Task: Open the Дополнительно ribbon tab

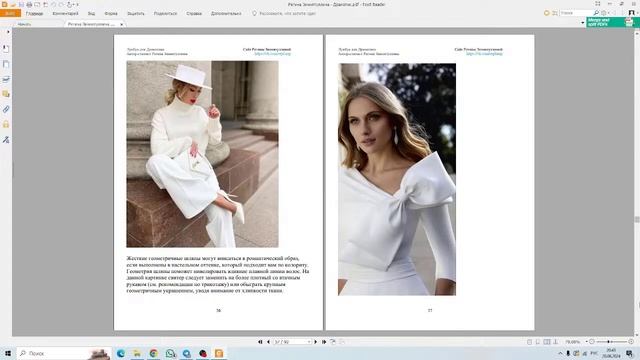Action: 226,13
